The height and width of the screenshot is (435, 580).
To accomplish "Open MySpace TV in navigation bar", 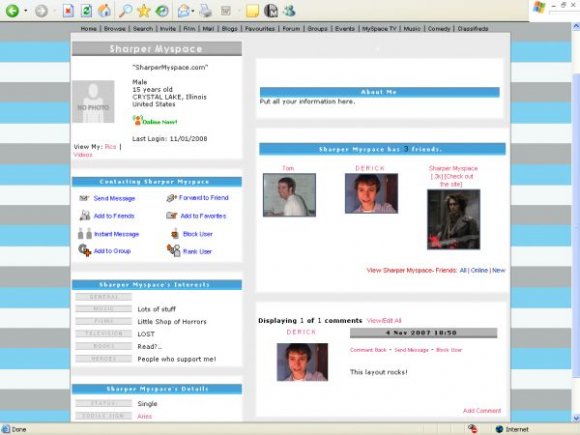I will tap(379, 28).
